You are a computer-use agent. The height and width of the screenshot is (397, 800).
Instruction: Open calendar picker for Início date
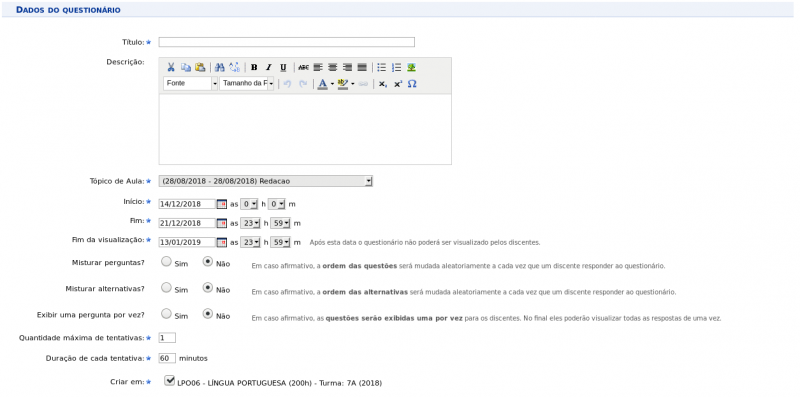[x=222, y=204]
